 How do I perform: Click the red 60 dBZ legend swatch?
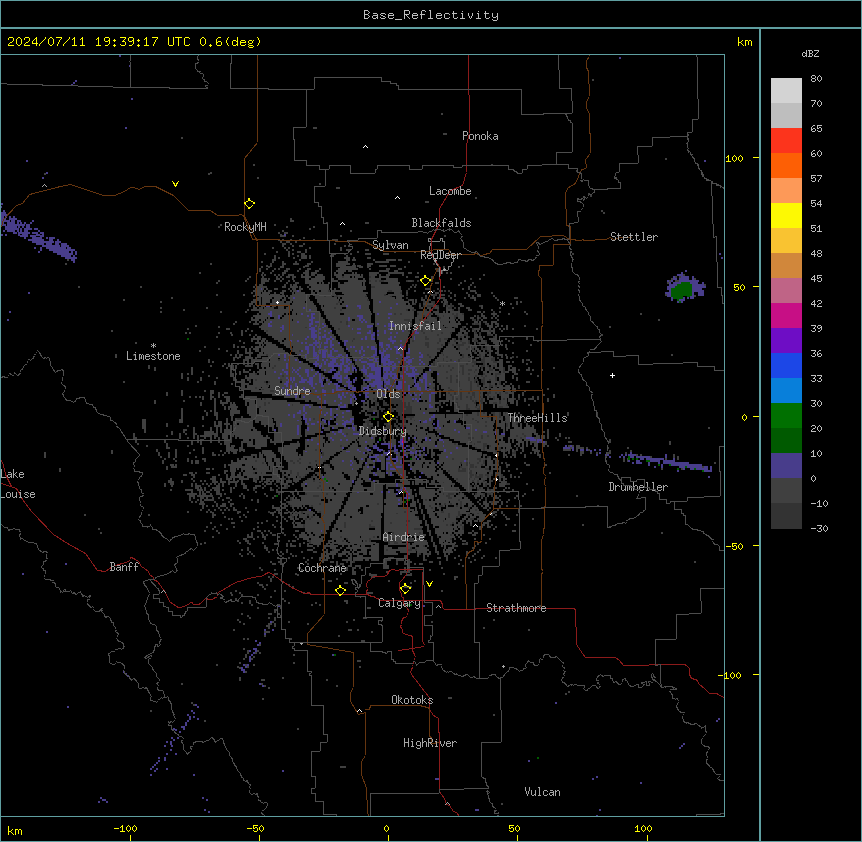pos(786,141)
